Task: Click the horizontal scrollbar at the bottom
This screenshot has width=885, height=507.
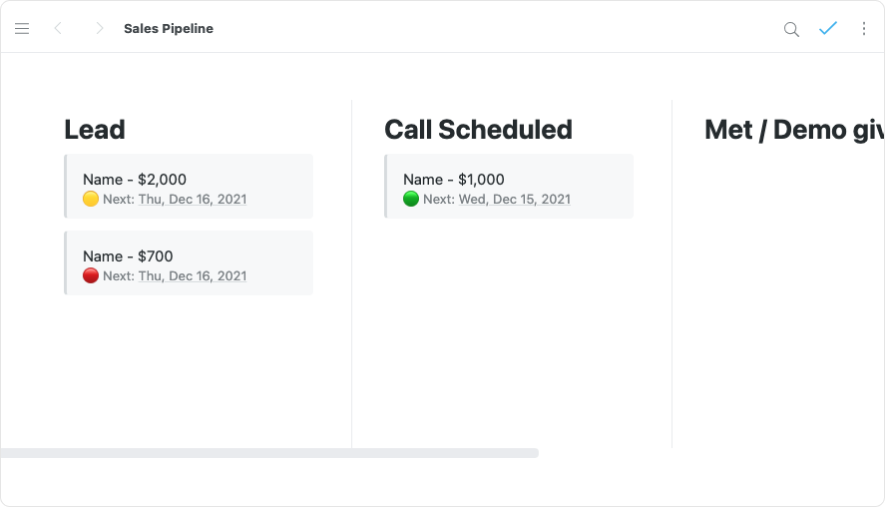Action: pyautogui.click(x=270, y=453)
